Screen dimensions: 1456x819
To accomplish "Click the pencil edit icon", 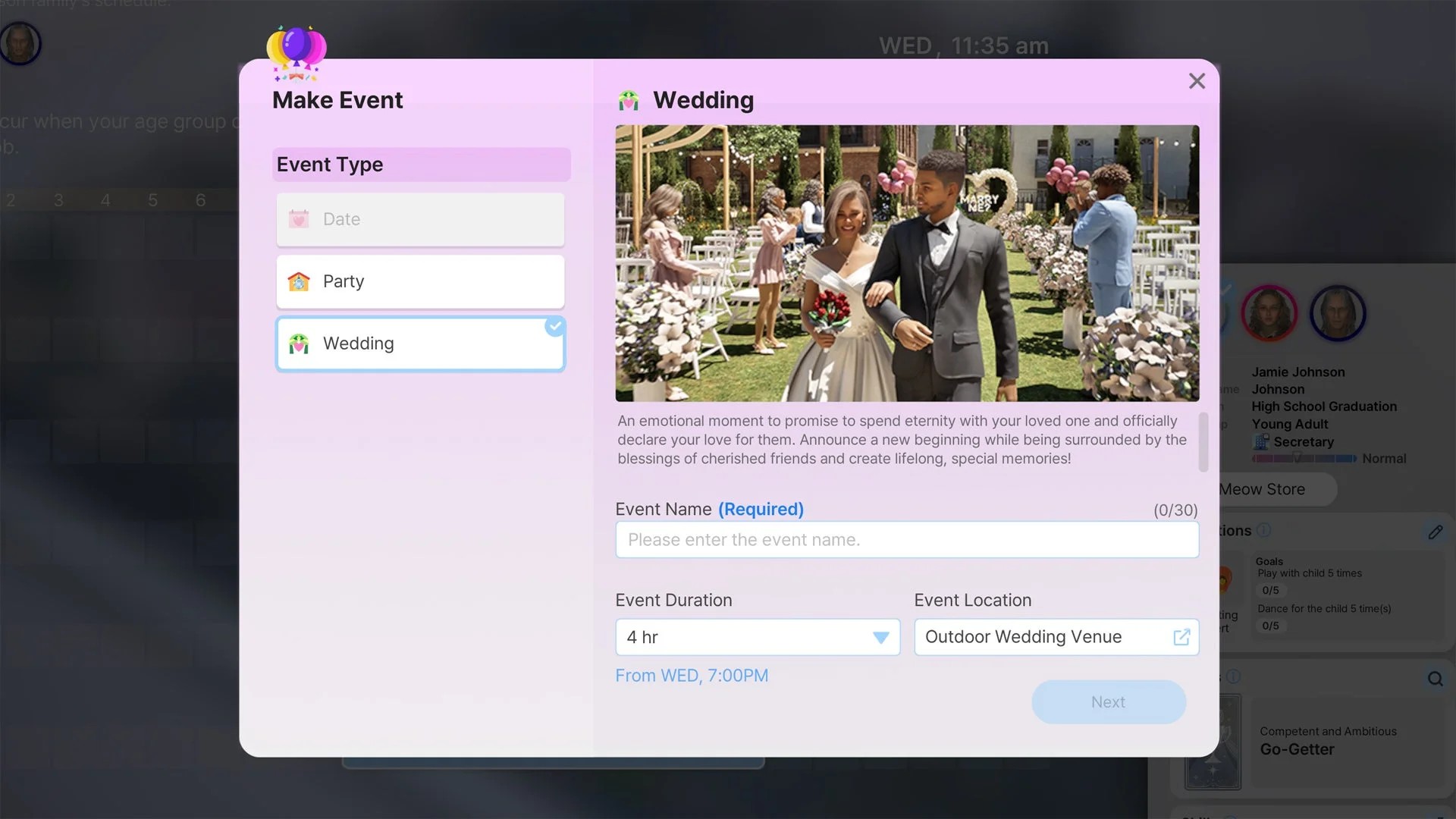I will coord(1435,532).
